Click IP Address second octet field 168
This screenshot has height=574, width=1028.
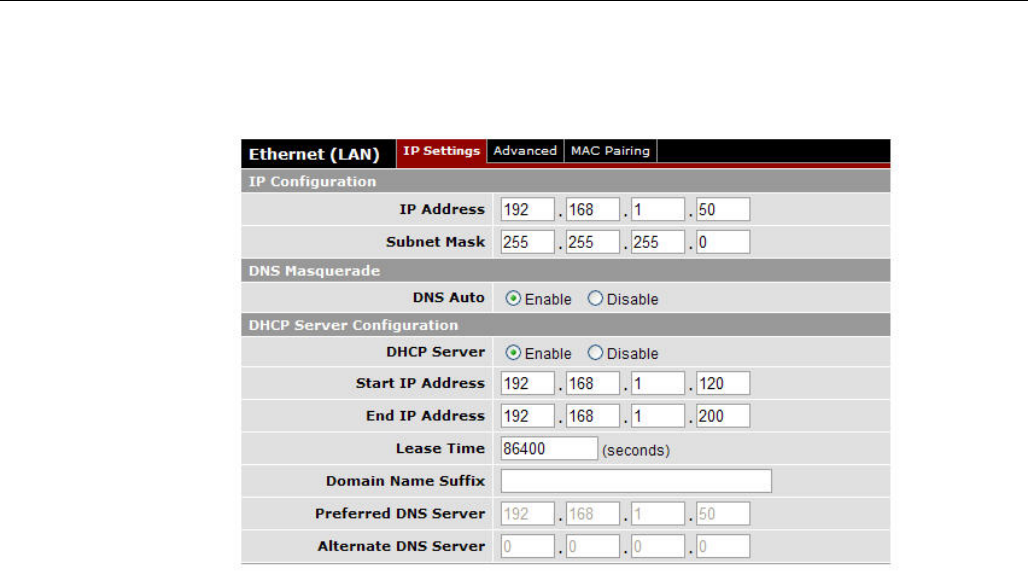[593, 210]
